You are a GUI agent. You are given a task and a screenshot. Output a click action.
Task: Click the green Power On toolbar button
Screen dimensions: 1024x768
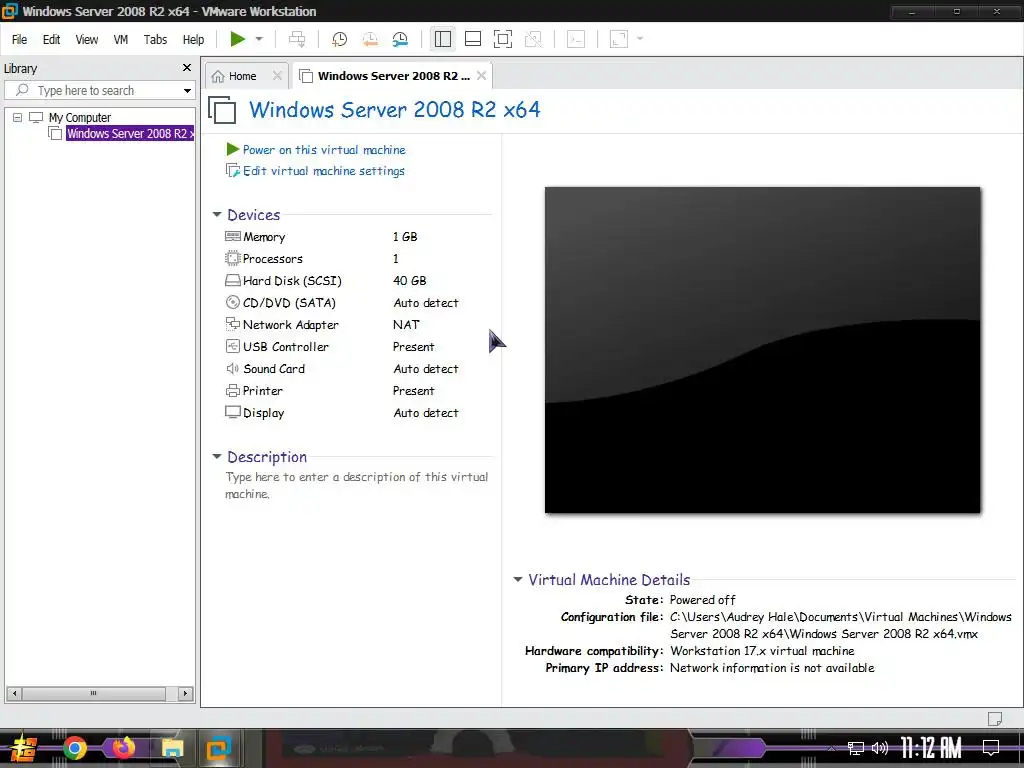237,39
